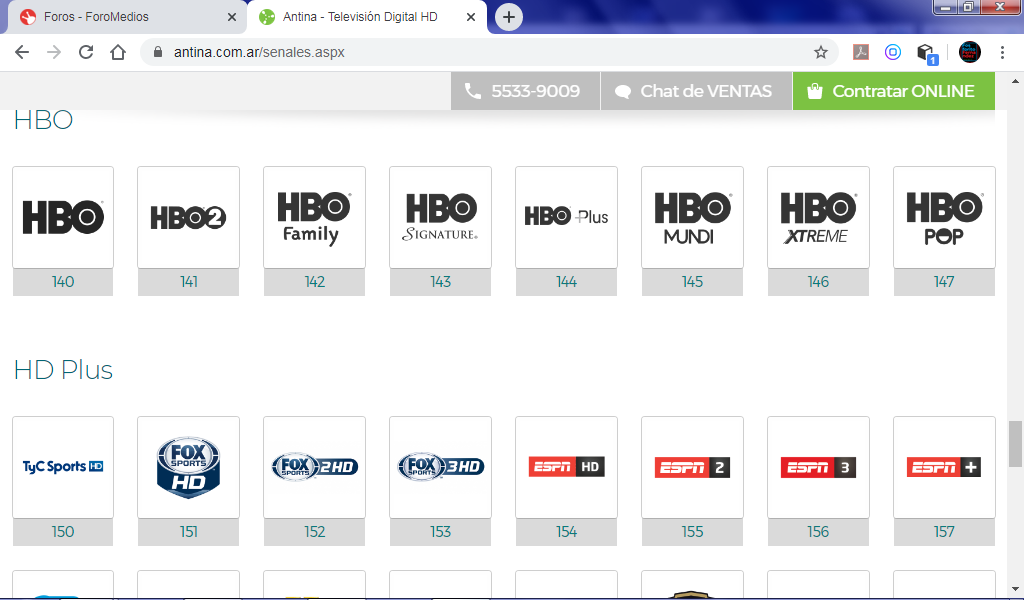
Task: Open the cube extension with badge 1
Action: point(927,53)
